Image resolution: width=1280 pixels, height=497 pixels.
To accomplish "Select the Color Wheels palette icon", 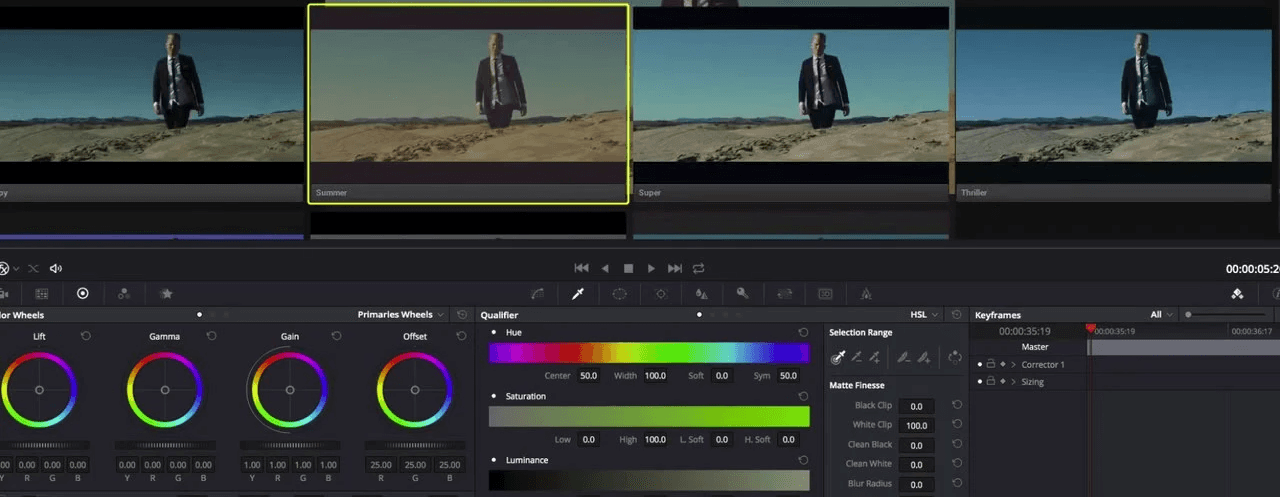I will (x=83, y=294).
